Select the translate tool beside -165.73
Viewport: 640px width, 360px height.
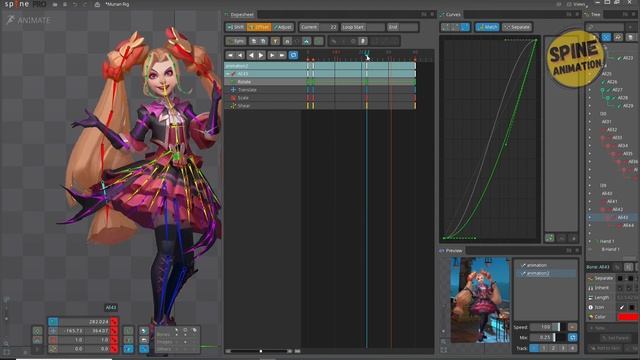pos(53,331)
